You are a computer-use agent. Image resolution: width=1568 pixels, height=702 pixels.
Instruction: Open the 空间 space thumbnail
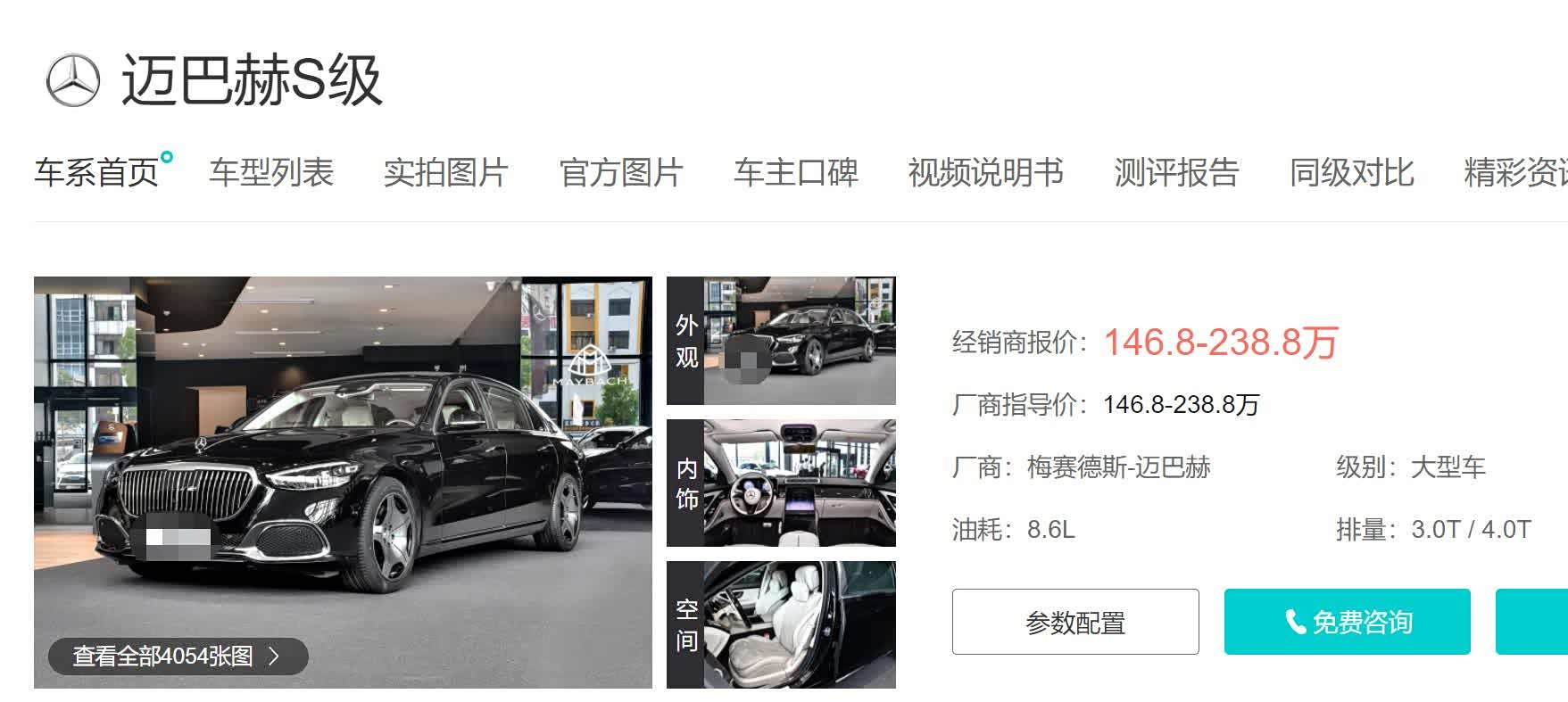click(781, 624)
